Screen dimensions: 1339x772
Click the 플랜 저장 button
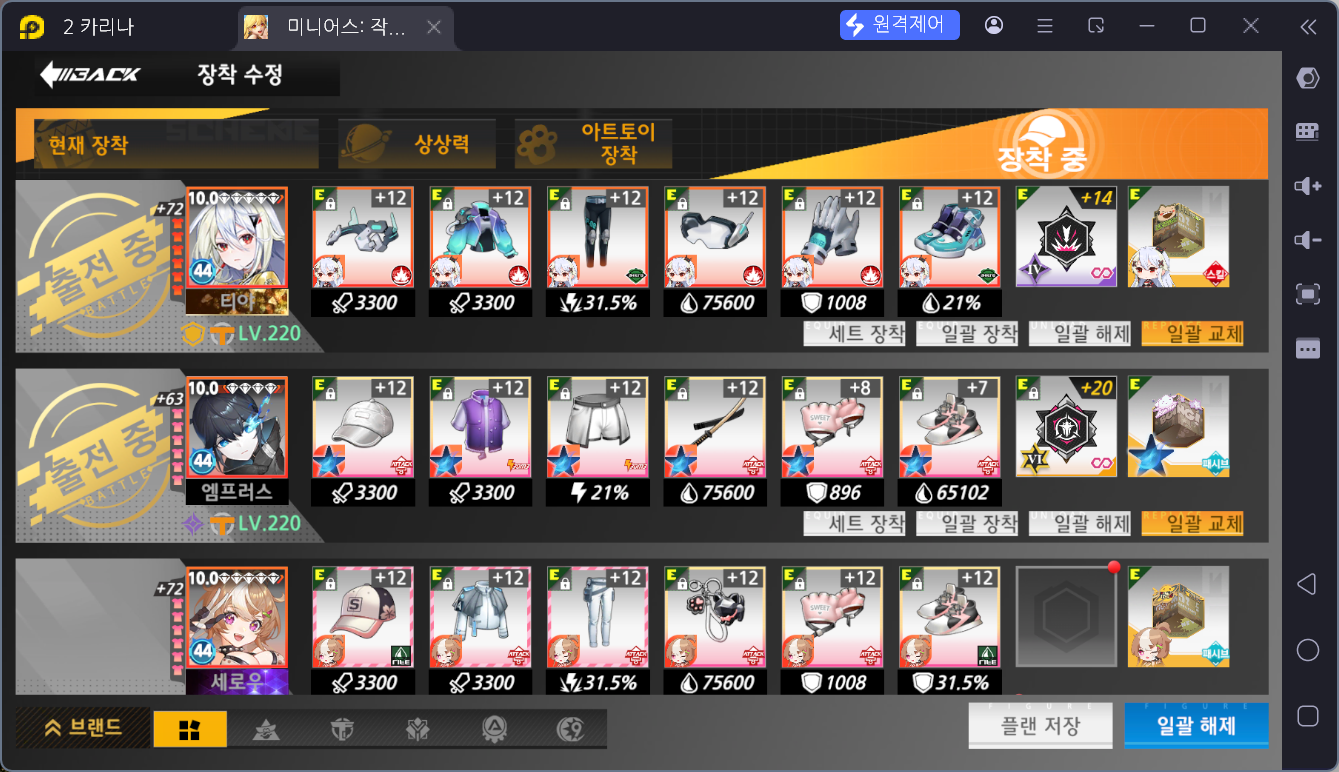1040,726
